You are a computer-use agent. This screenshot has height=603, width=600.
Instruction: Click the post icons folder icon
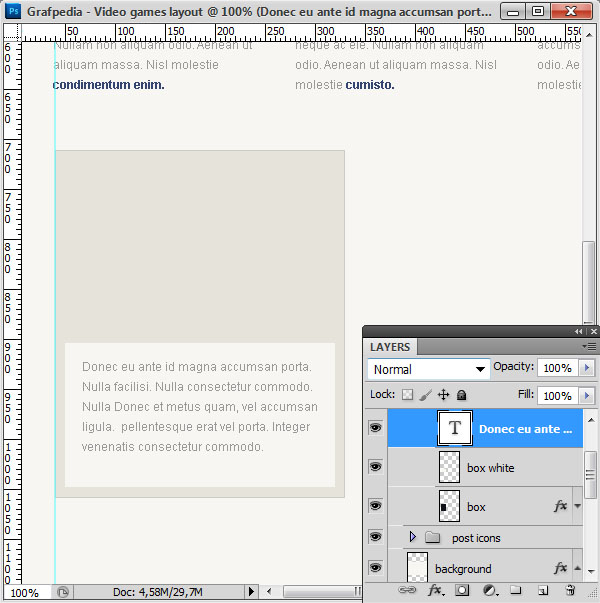point(433,537)
